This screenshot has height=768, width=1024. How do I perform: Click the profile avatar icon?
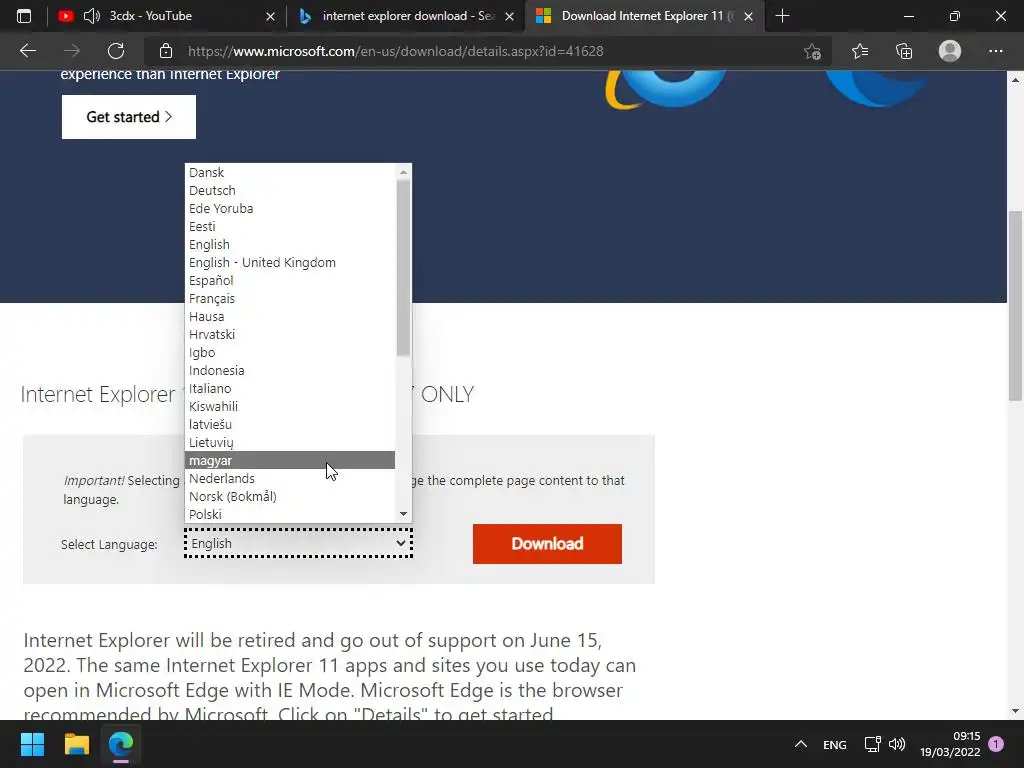coord(950,51)
